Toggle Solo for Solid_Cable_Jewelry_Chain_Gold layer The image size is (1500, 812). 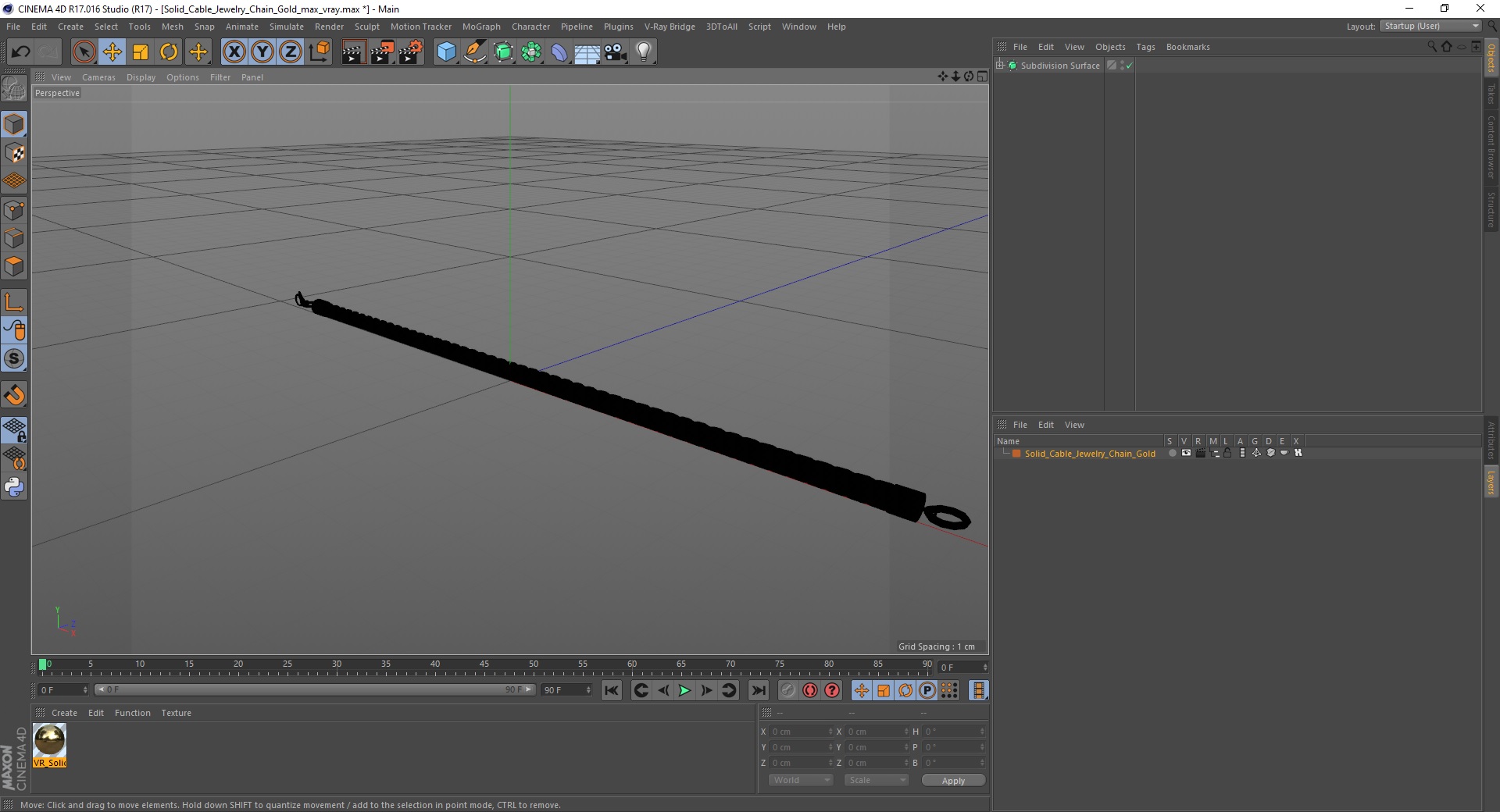pos(1172,453)
